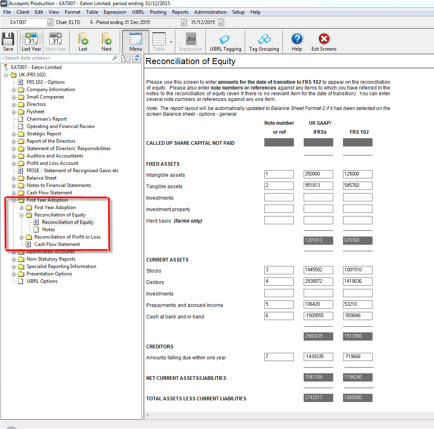Toggle the Menu view button
434x429 pixels.
click(136, 41)
